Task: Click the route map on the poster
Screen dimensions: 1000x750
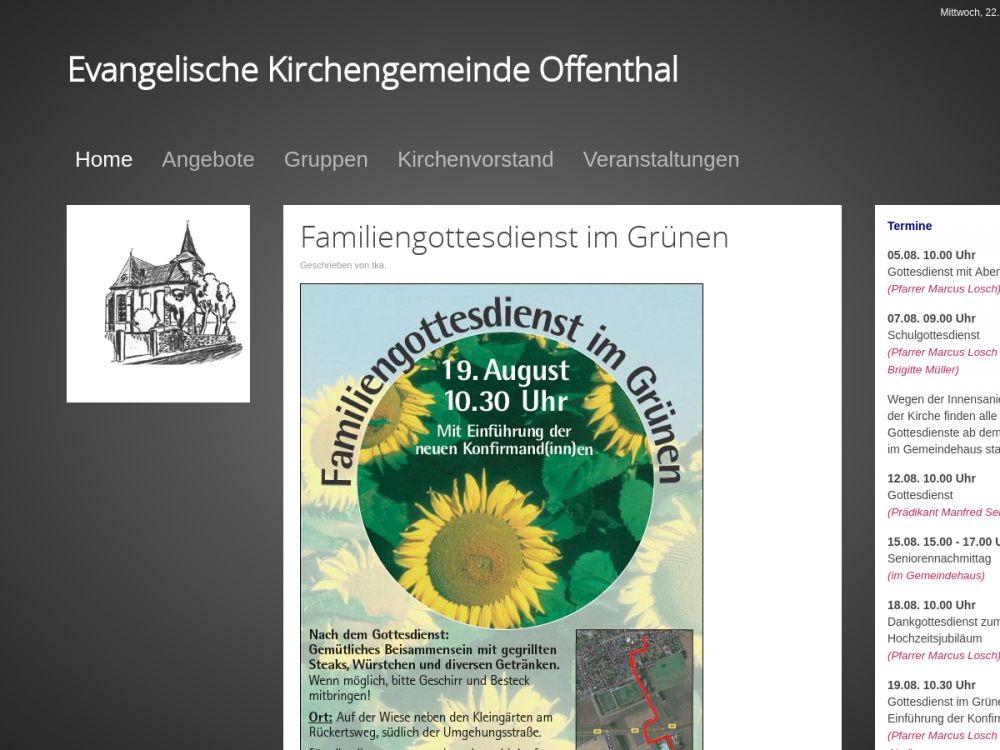Action: pyautogui.click(x=634, y=688)
